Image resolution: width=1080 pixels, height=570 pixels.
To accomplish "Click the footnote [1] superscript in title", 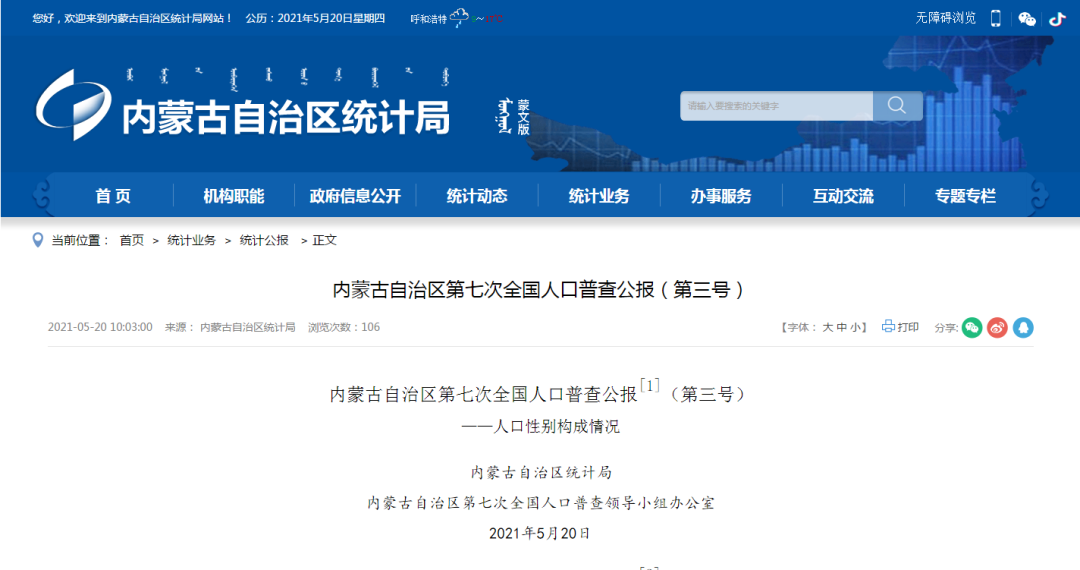I will pyautogui.click(x=650, y=386).
